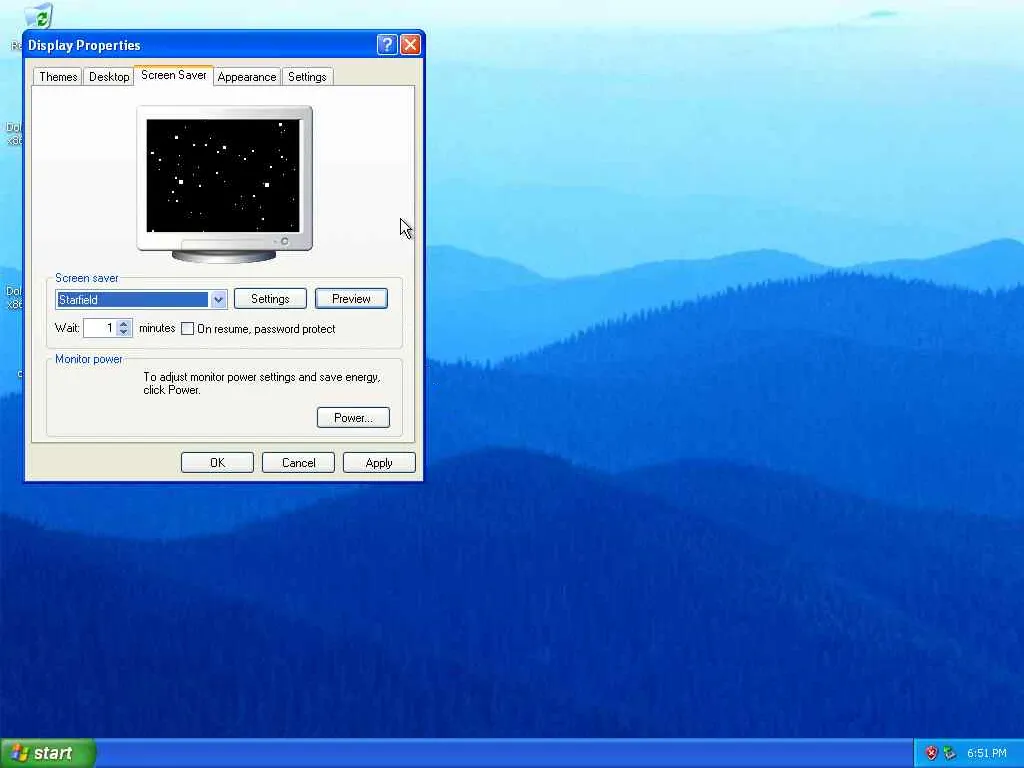
Task: Click the Display Properties title bar
Action: tap(199, 45)
